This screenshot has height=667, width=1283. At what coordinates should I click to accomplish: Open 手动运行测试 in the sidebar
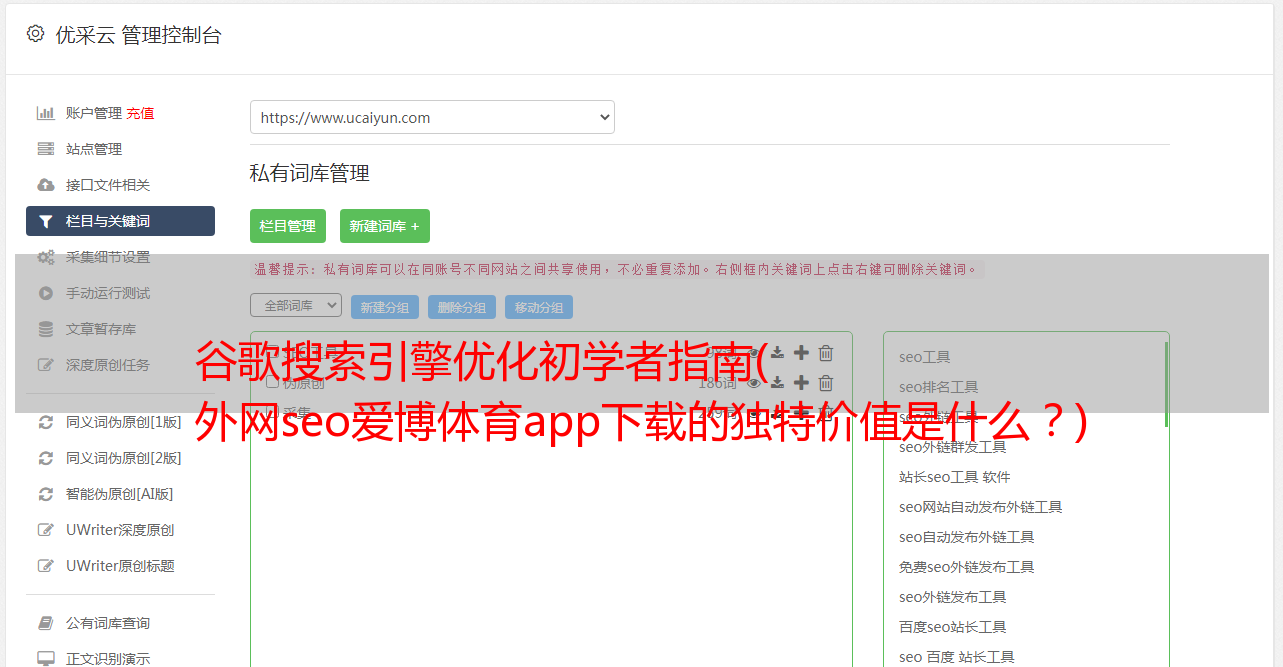point(108,293)
